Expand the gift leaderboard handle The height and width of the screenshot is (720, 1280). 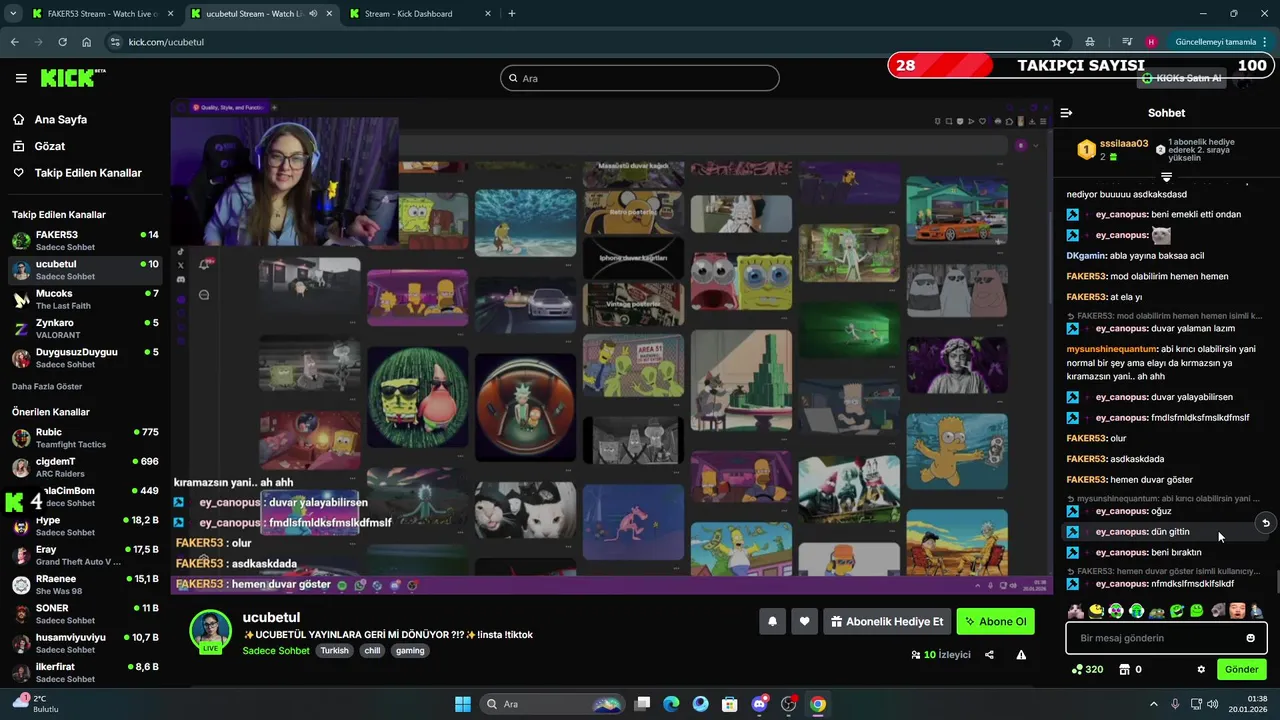[1166, 177]
